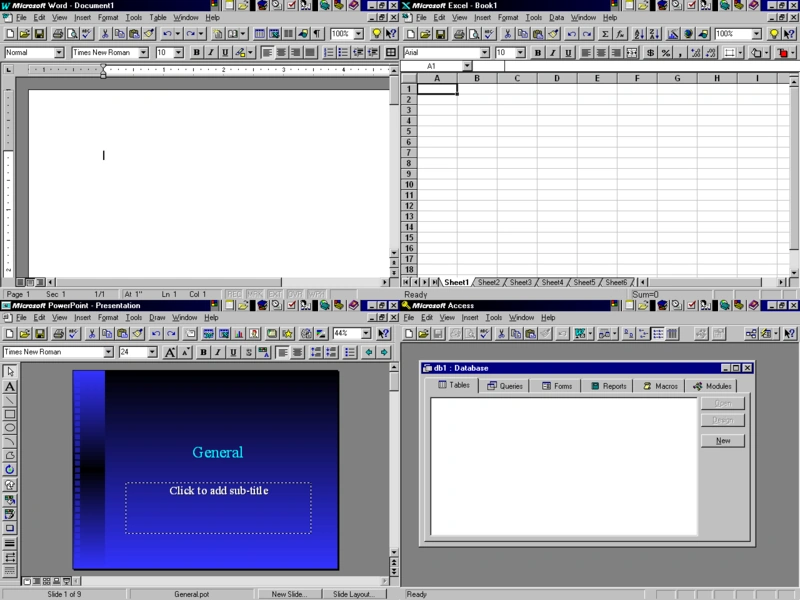
Task: Click row 10 header in Excel
Action: [x=409, y=185]
